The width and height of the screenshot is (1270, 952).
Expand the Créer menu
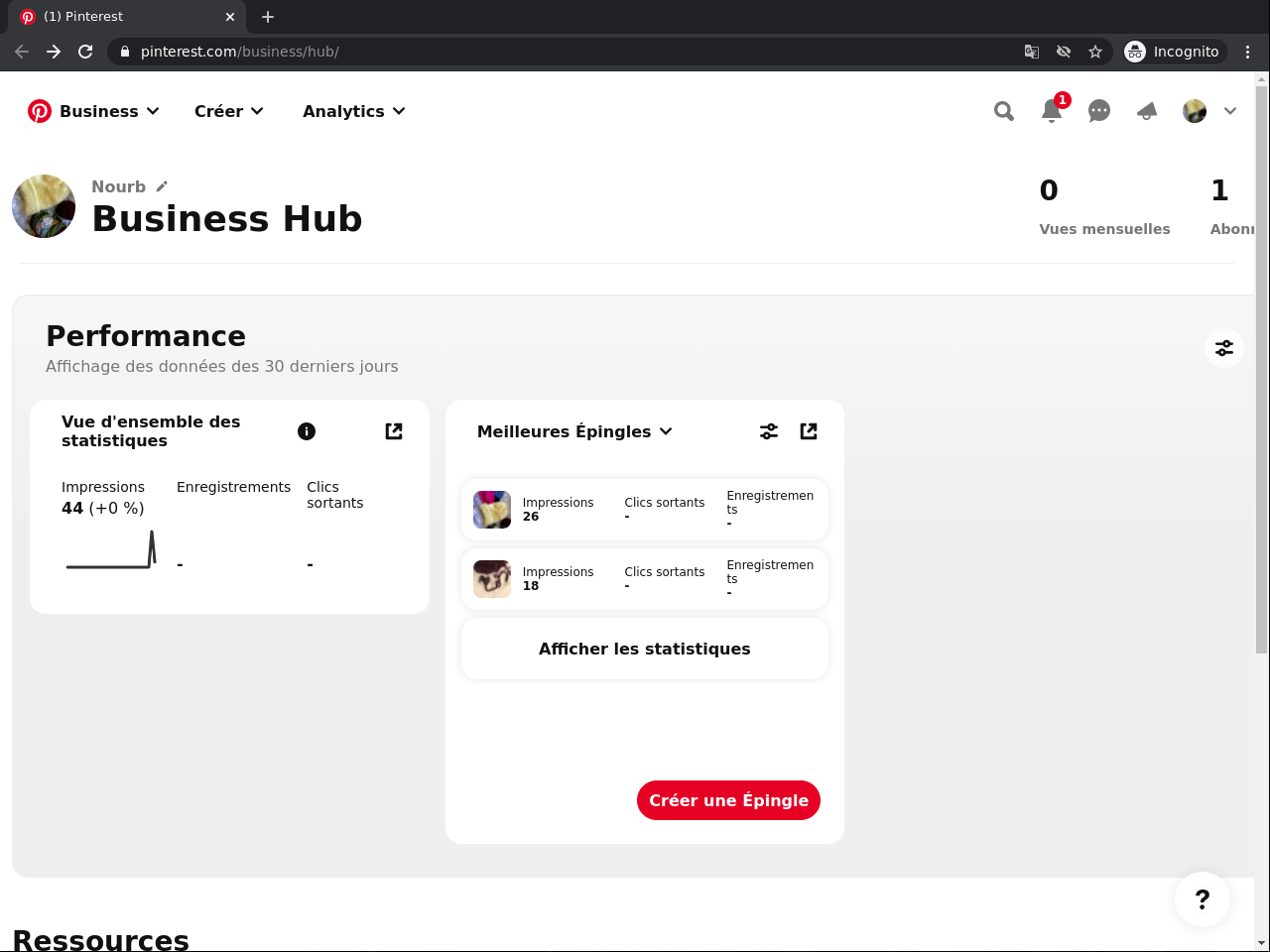coord(229,111)
